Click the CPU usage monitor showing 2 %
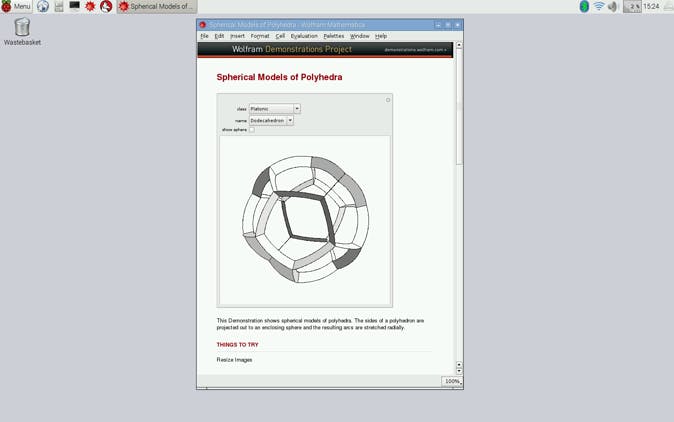 tap(632, 6)
